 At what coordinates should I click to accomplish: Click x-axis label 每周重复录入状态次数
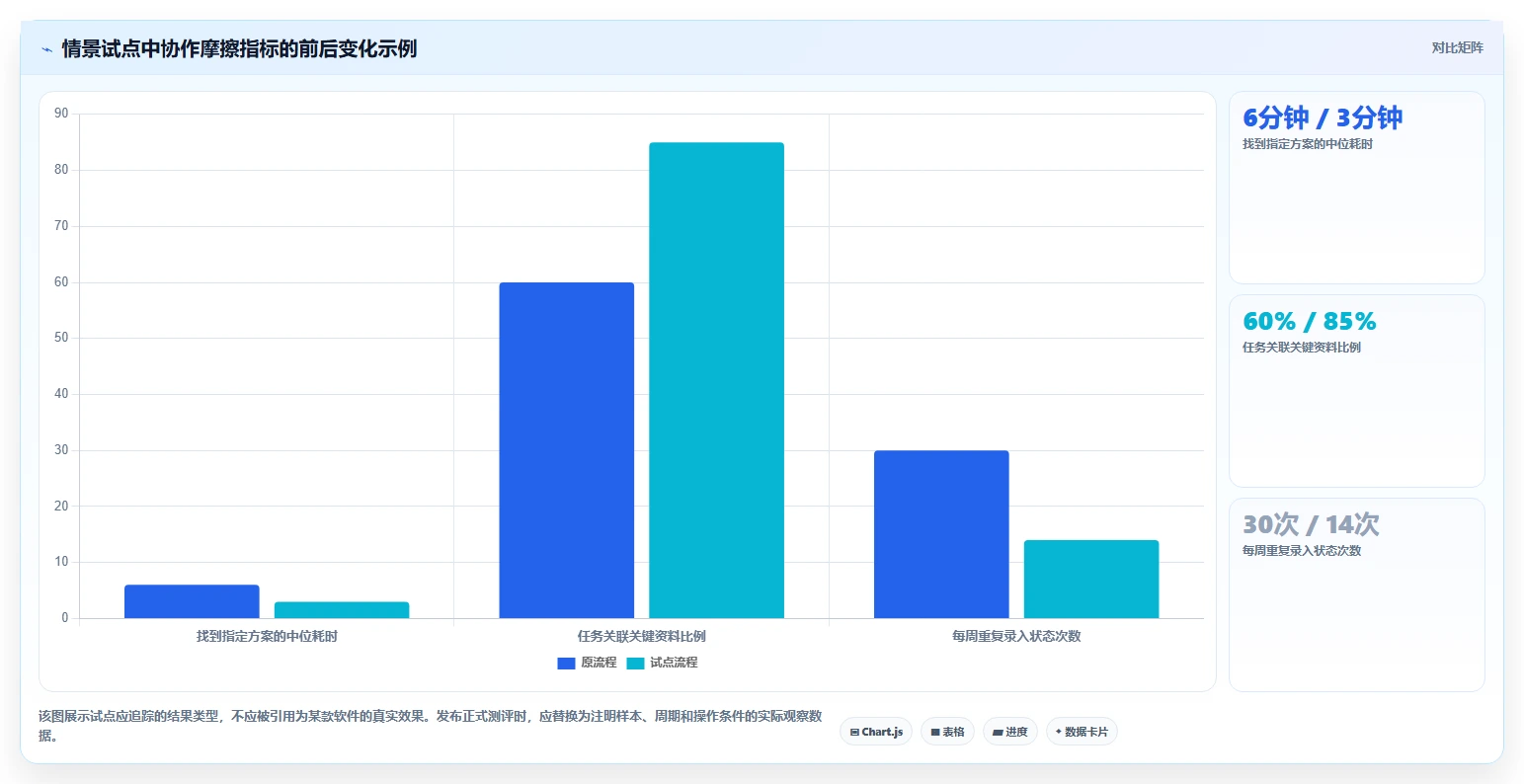1016,636
